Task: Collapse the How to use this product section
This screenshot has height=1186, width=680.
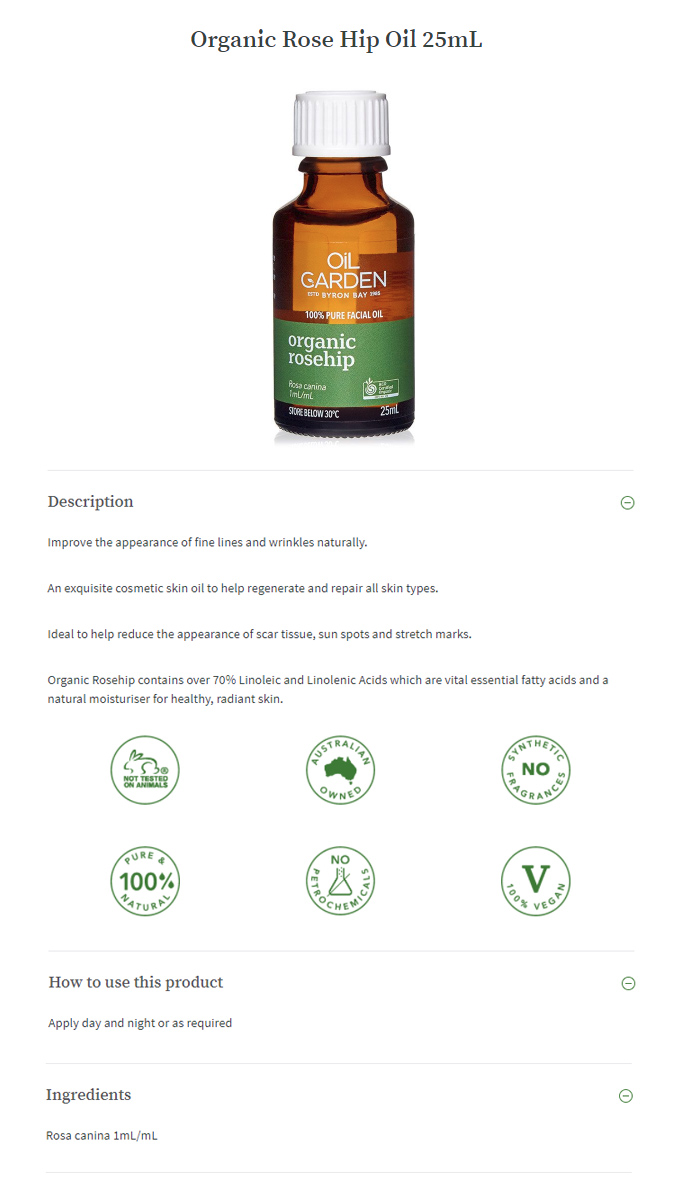Action: (628, 983)
